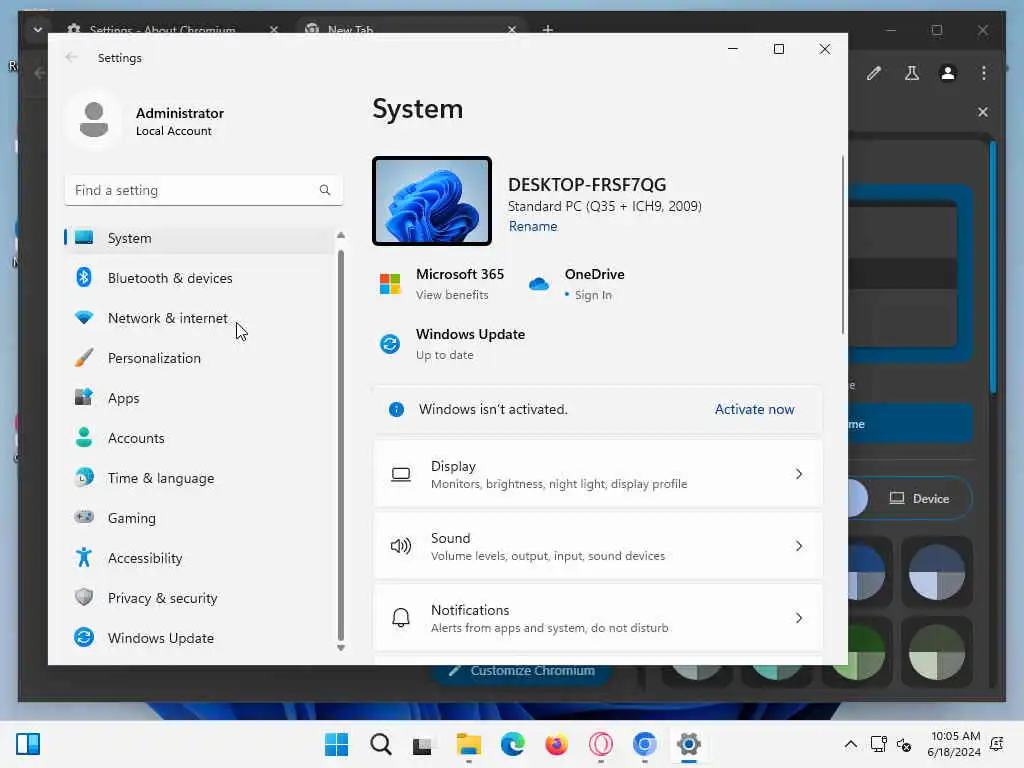
Task: Open a new Chromium tab with plus button
Action: coord(547,29)
